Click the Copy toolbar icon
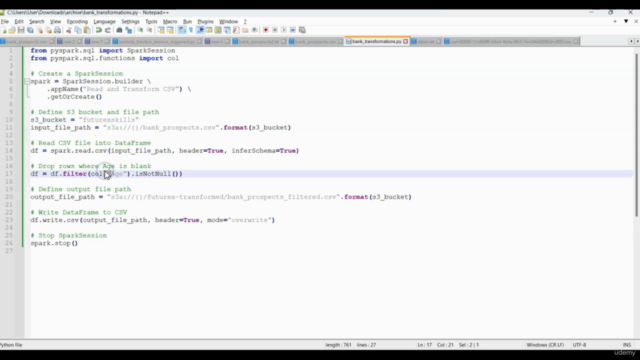640x360 pixels. click(x=78, y=30)
